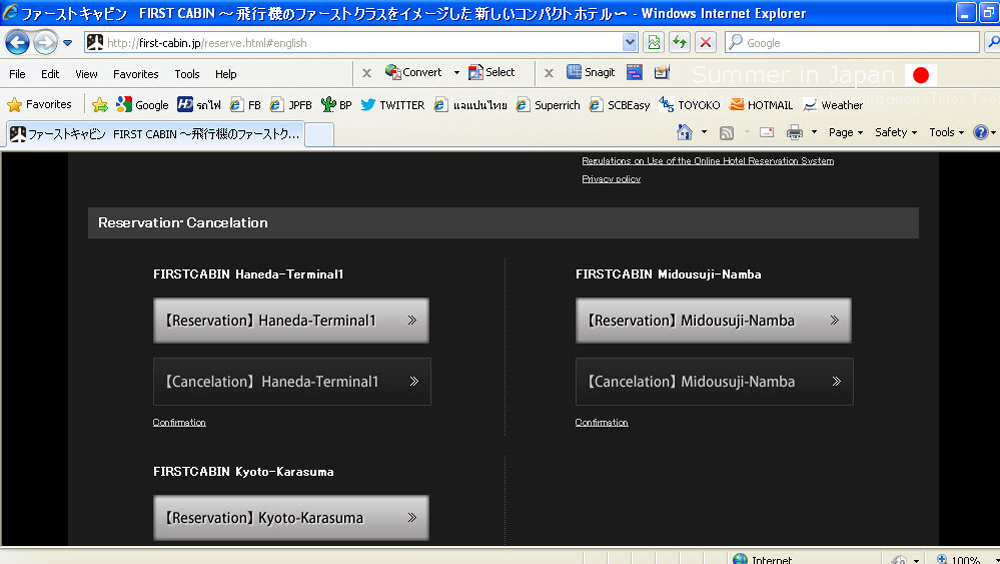Refresh the page with the green arrows icon
The width and height of the screenshot is (1000, 564).
[x=680, y=43]
